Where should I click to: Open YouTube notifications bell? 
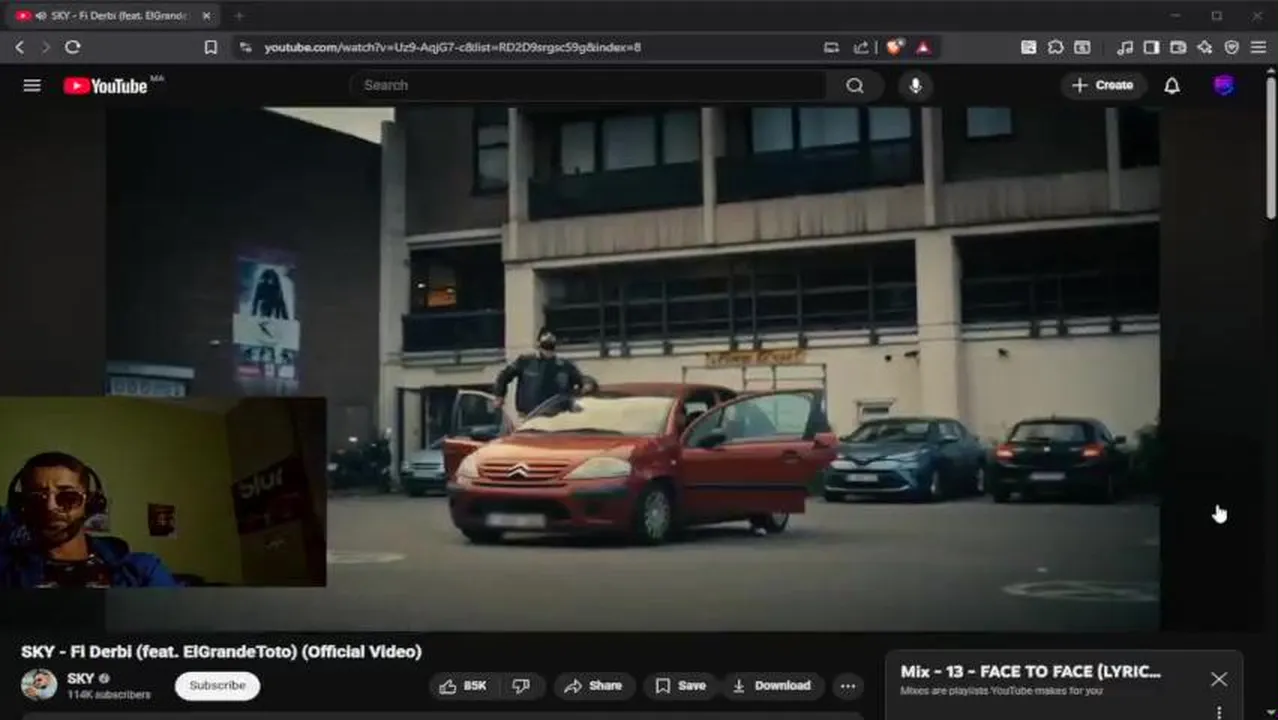1172,86
